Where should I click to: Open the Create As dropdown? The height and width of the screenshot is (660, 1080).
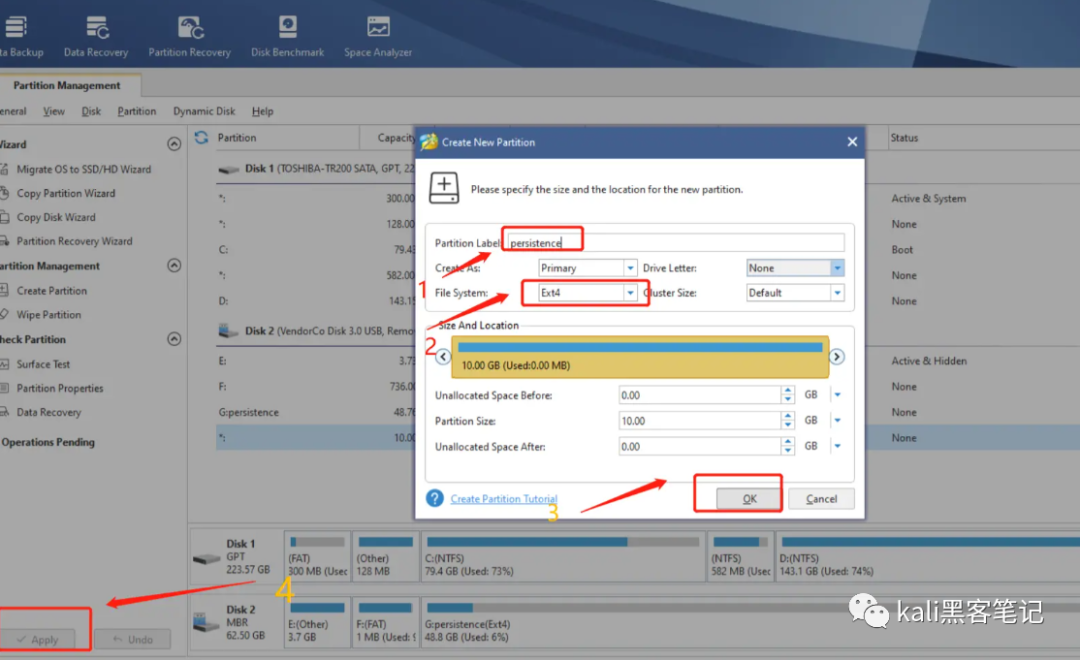pos(630,268)
